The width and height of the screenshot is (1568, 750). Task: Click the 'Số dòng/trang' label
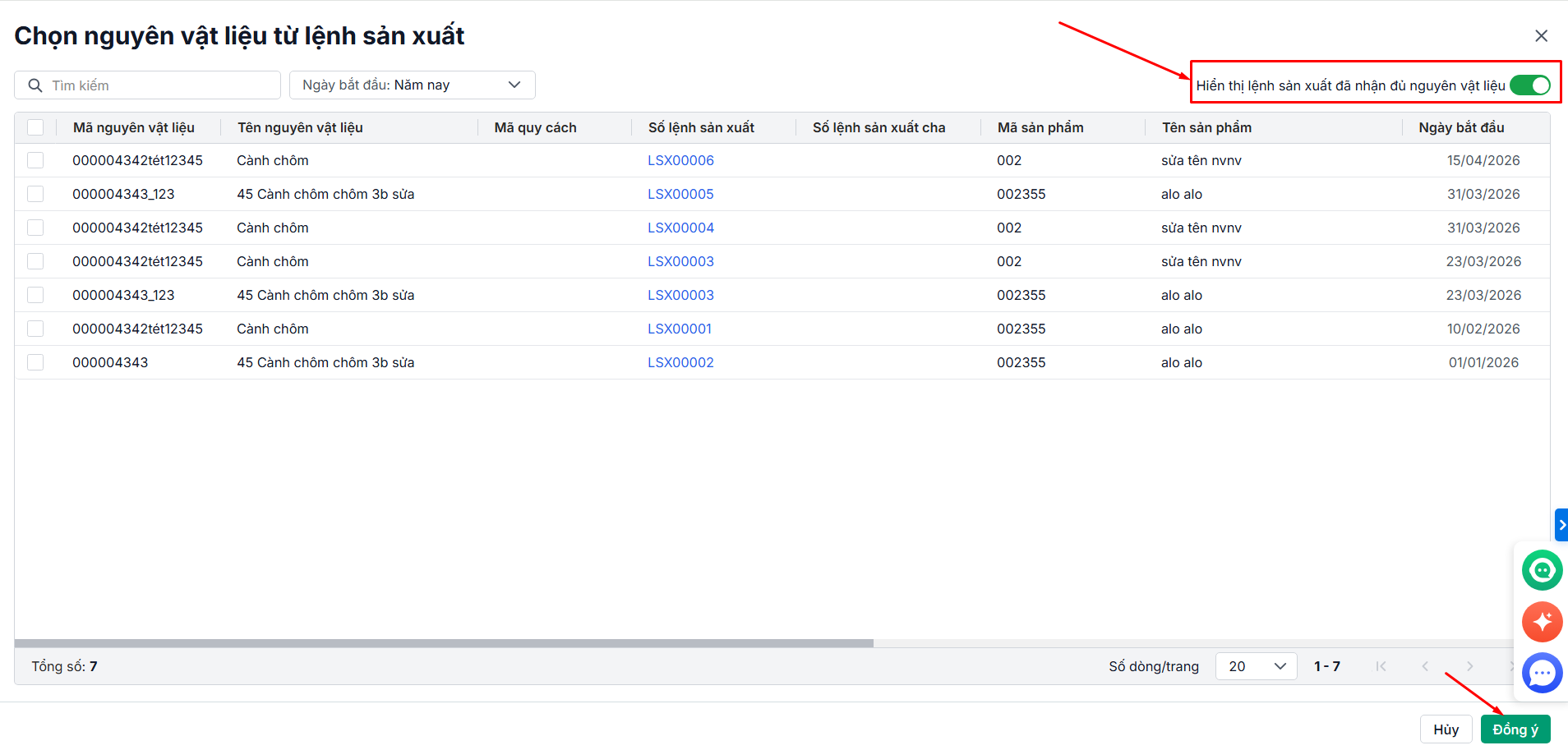coord(1154,666)
